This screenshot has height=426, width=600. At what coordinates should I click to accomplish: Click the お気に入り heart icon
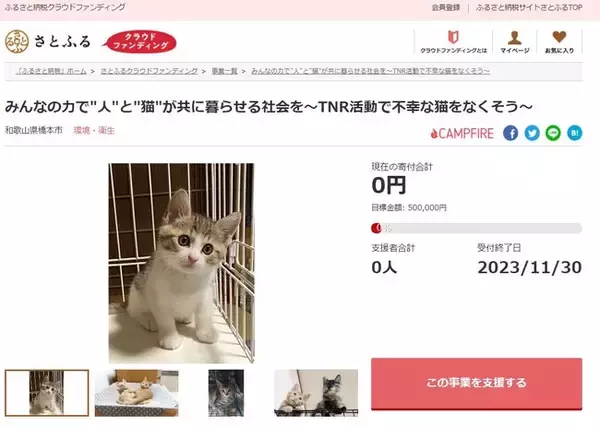[559, 37]
